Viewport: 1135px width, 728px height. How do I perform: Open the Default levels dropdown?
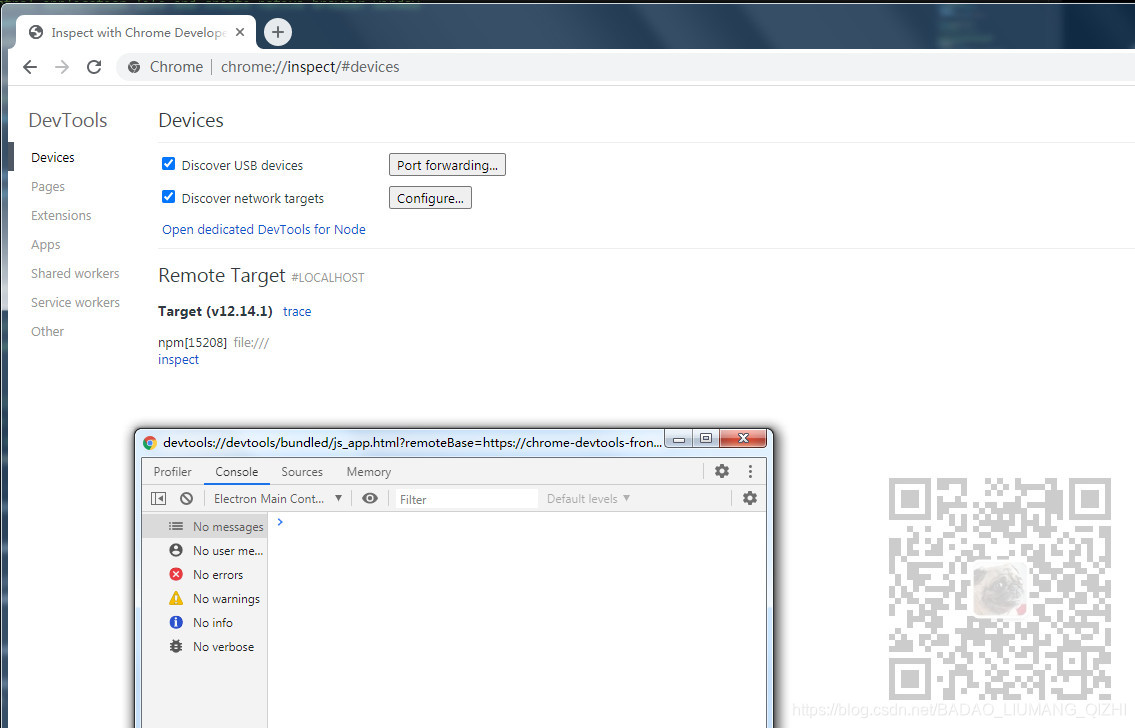click(x=588, y=499)
